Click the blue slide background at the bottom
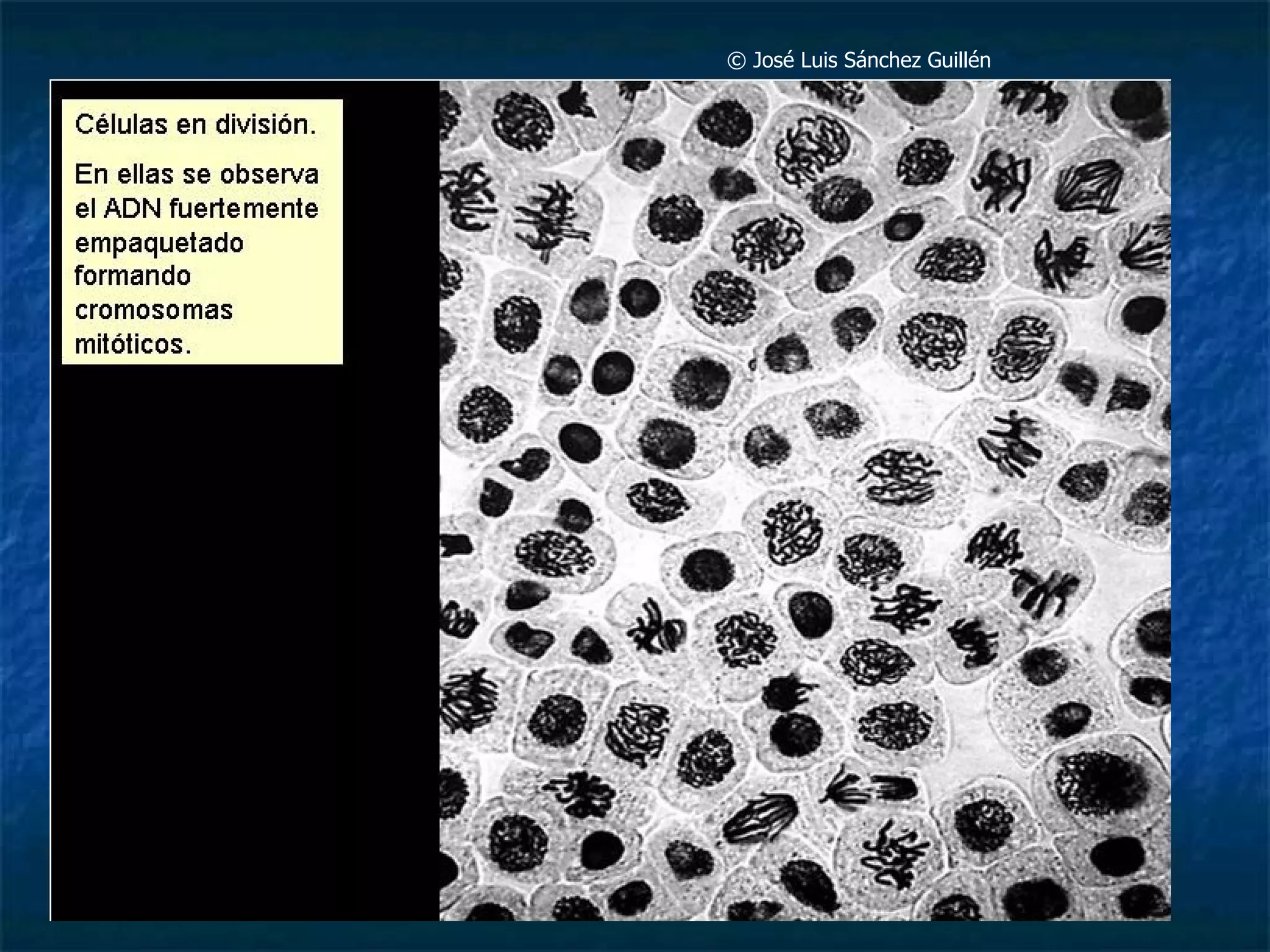Image resolution: width=1270 pixels, height=952 pixels. (x=635, y=937)
